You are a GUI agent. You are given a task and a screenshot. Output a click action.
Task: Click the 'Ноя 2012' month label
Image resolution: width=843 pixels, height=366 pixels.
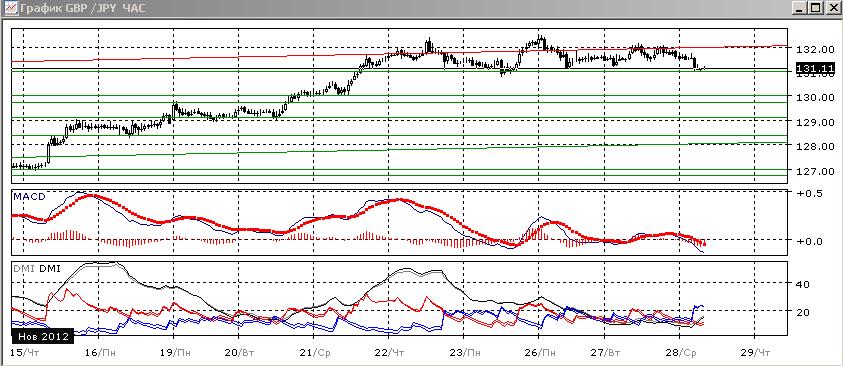click(x=43, y=336)
